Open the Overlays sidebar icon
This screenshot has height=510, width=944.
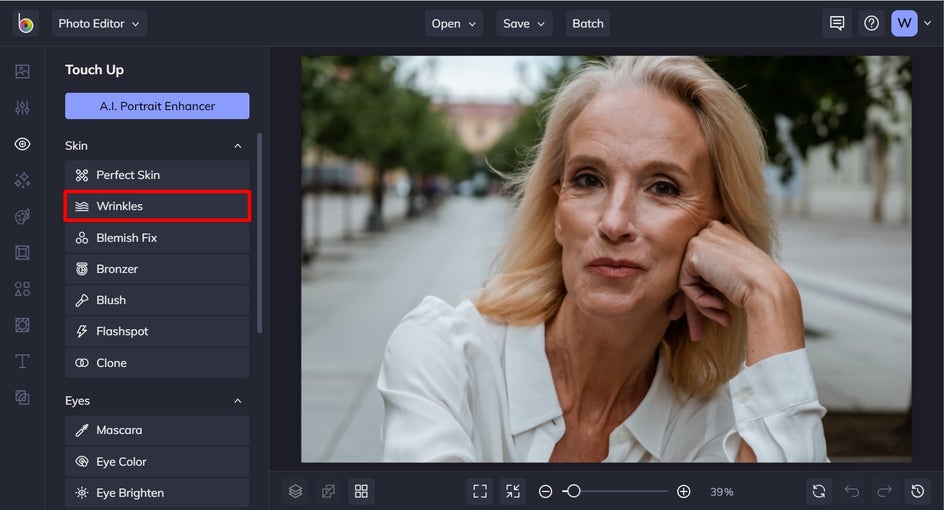22,325
